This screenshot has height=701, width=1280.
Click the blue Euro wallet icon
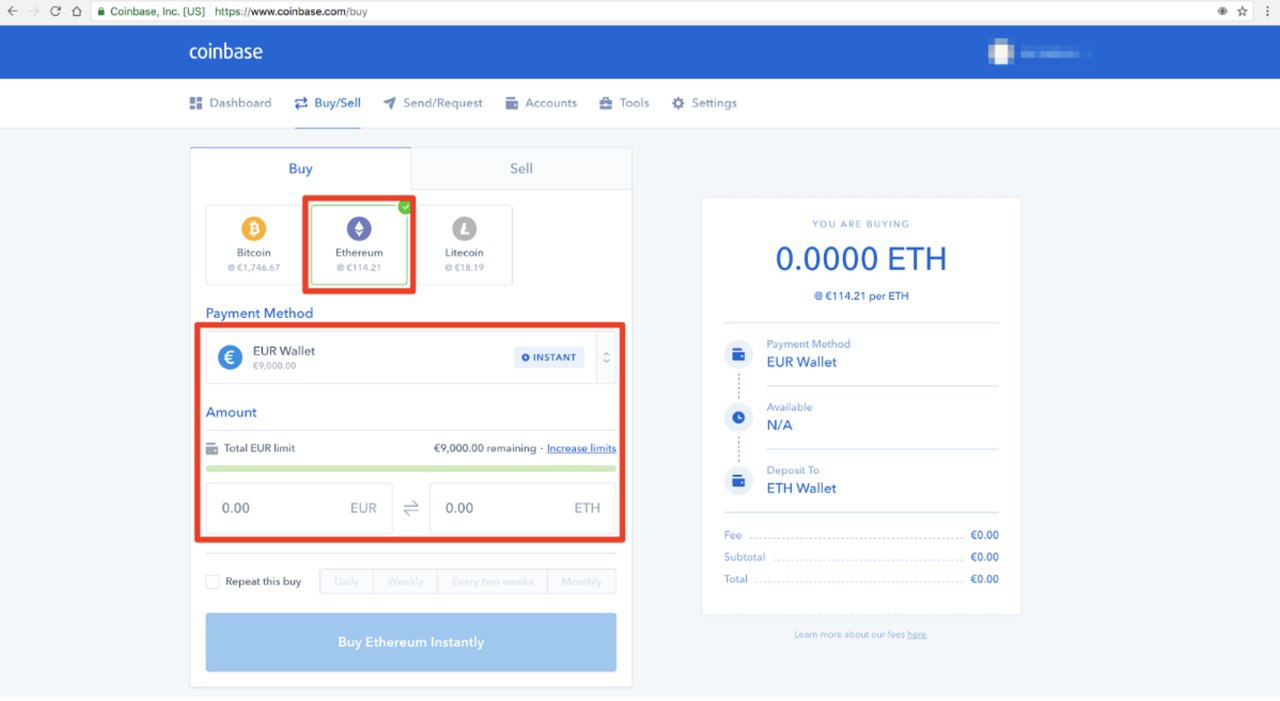[230, 357]
